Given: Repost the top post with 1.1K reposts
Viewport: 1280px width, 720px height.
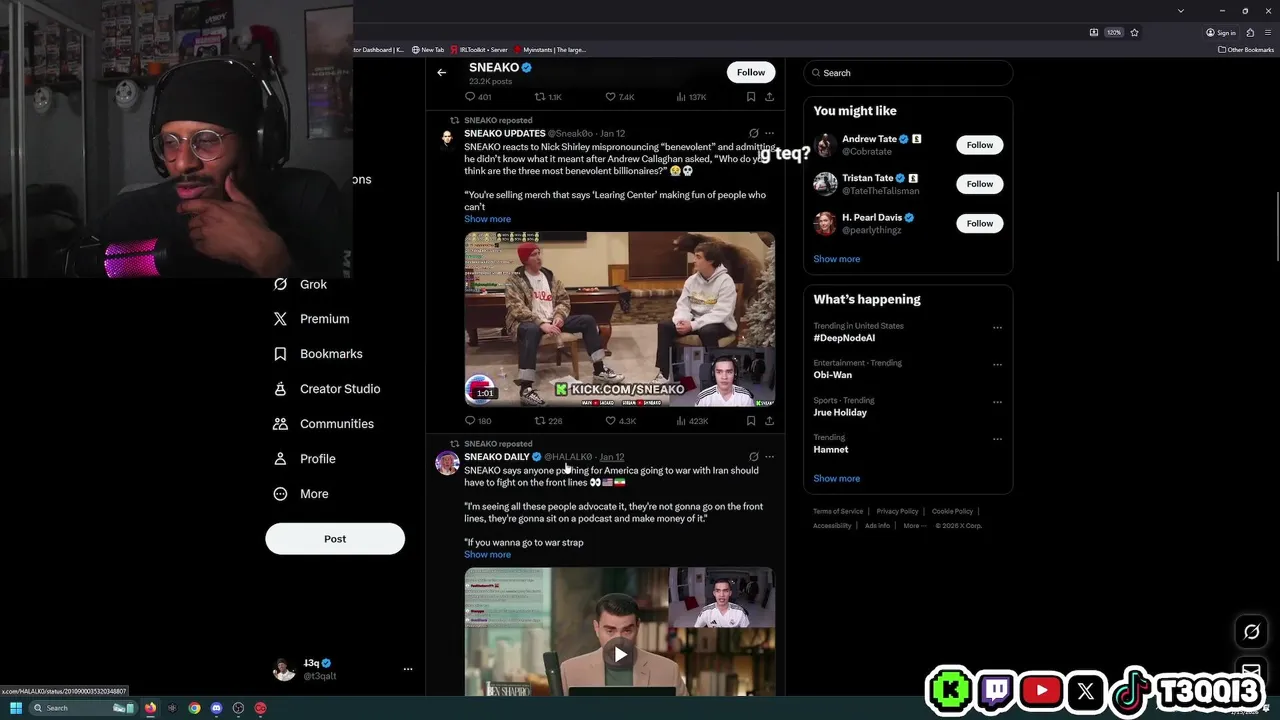Looking at the screenshot, I should click(548, 97).
